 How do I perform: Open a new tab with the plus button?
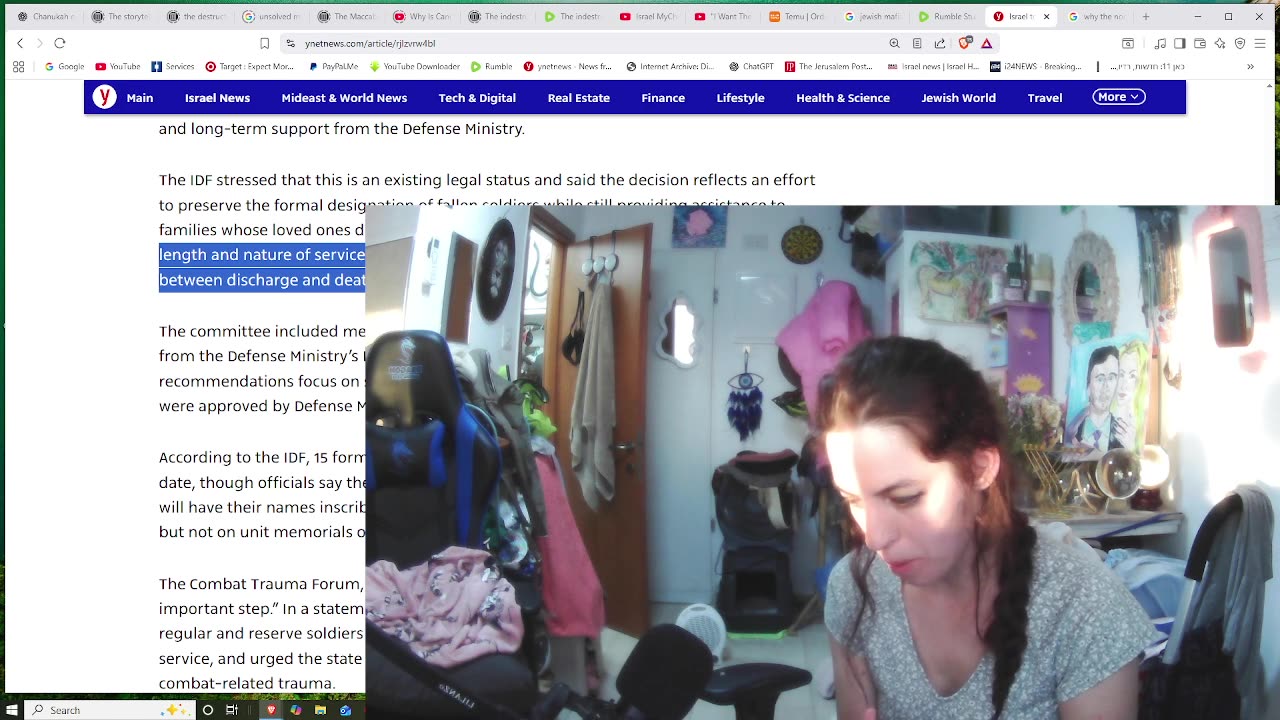click(x=1146, y=16)
